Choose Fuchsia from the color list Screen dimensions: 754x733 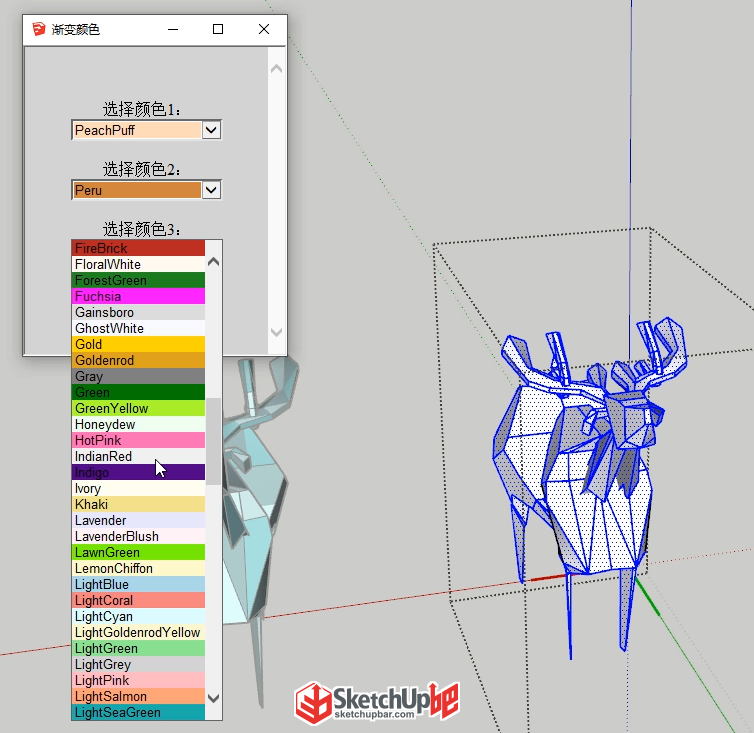[x=138, y=296]
